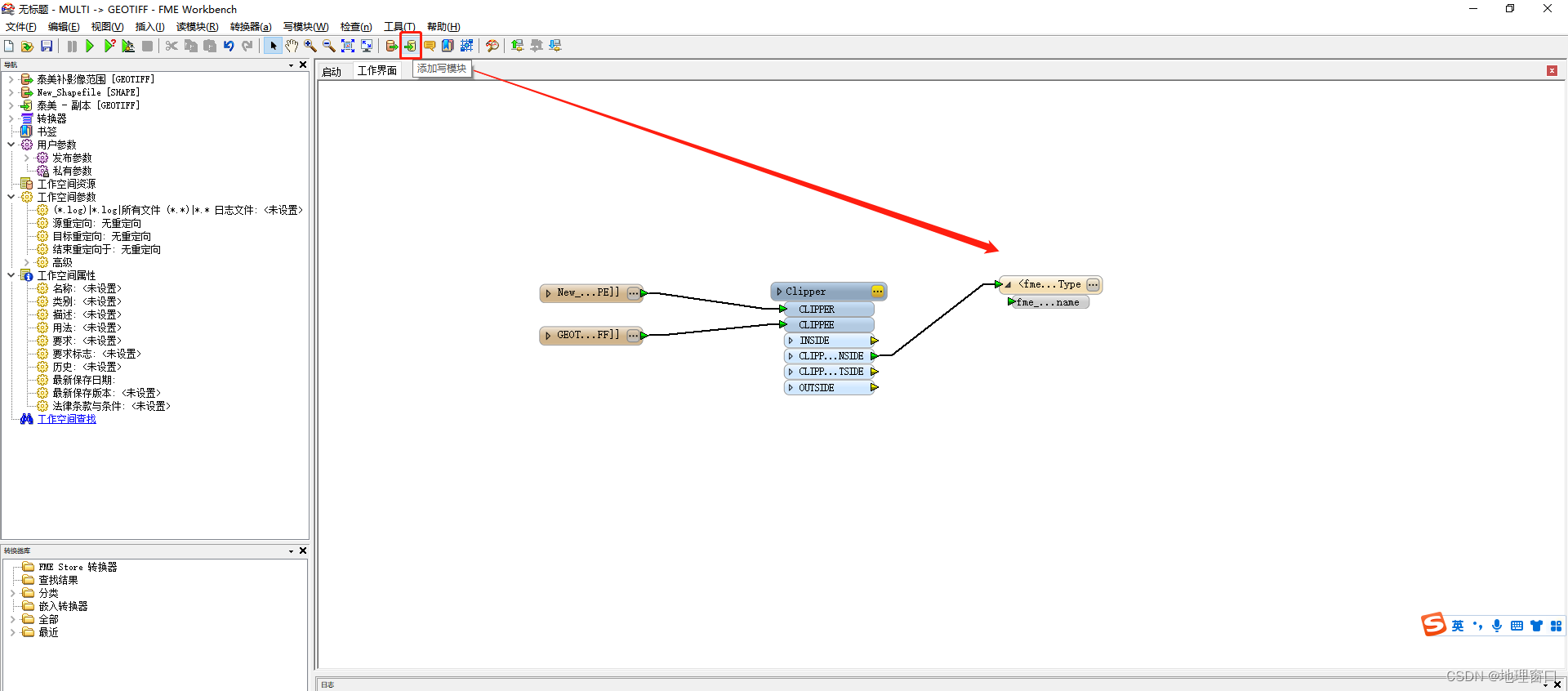Expand the 泰美补影像范围 [GEOTIFF] tree node

pyautogui.click(x=11, y=79)
